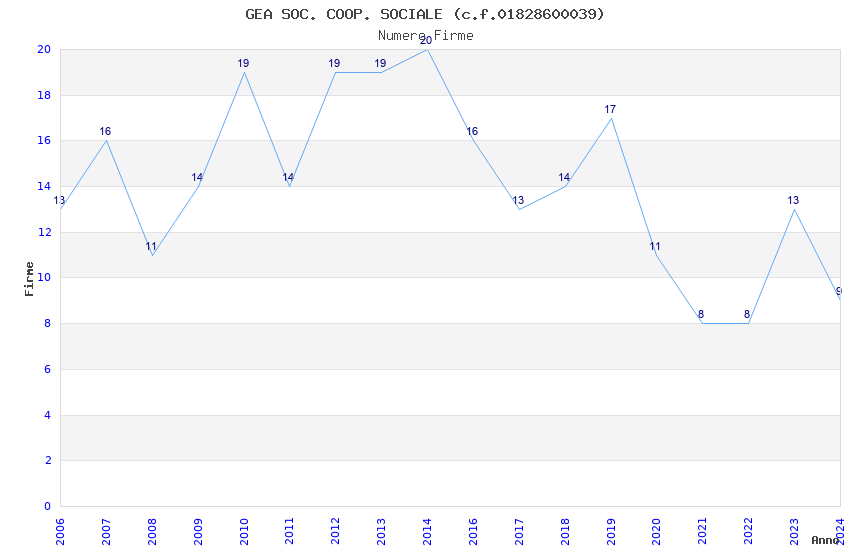This screenshot has height=550, width=850.
Task: Click the y-axis tick label 6
Action: tap(48, 369)
